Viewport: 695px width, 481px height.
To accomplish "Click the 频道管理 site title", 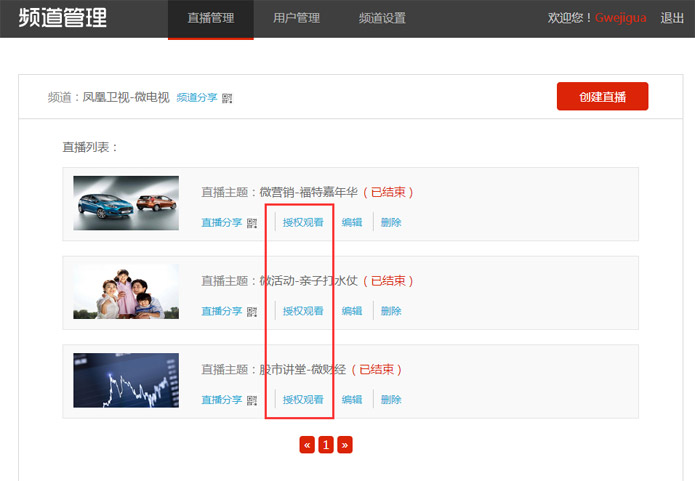I will pos(62,18).
